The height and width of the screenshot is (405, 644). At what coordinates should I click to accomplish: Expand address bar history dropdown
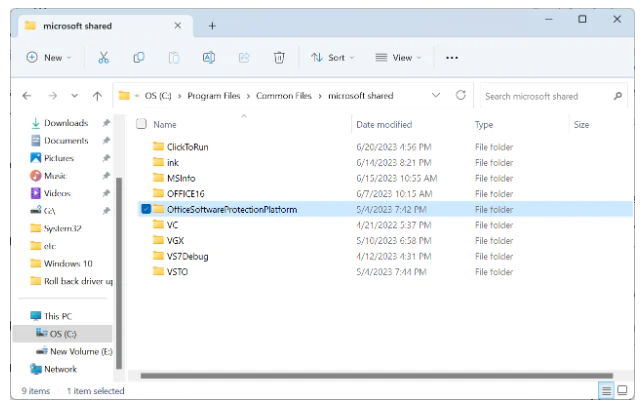436,95
